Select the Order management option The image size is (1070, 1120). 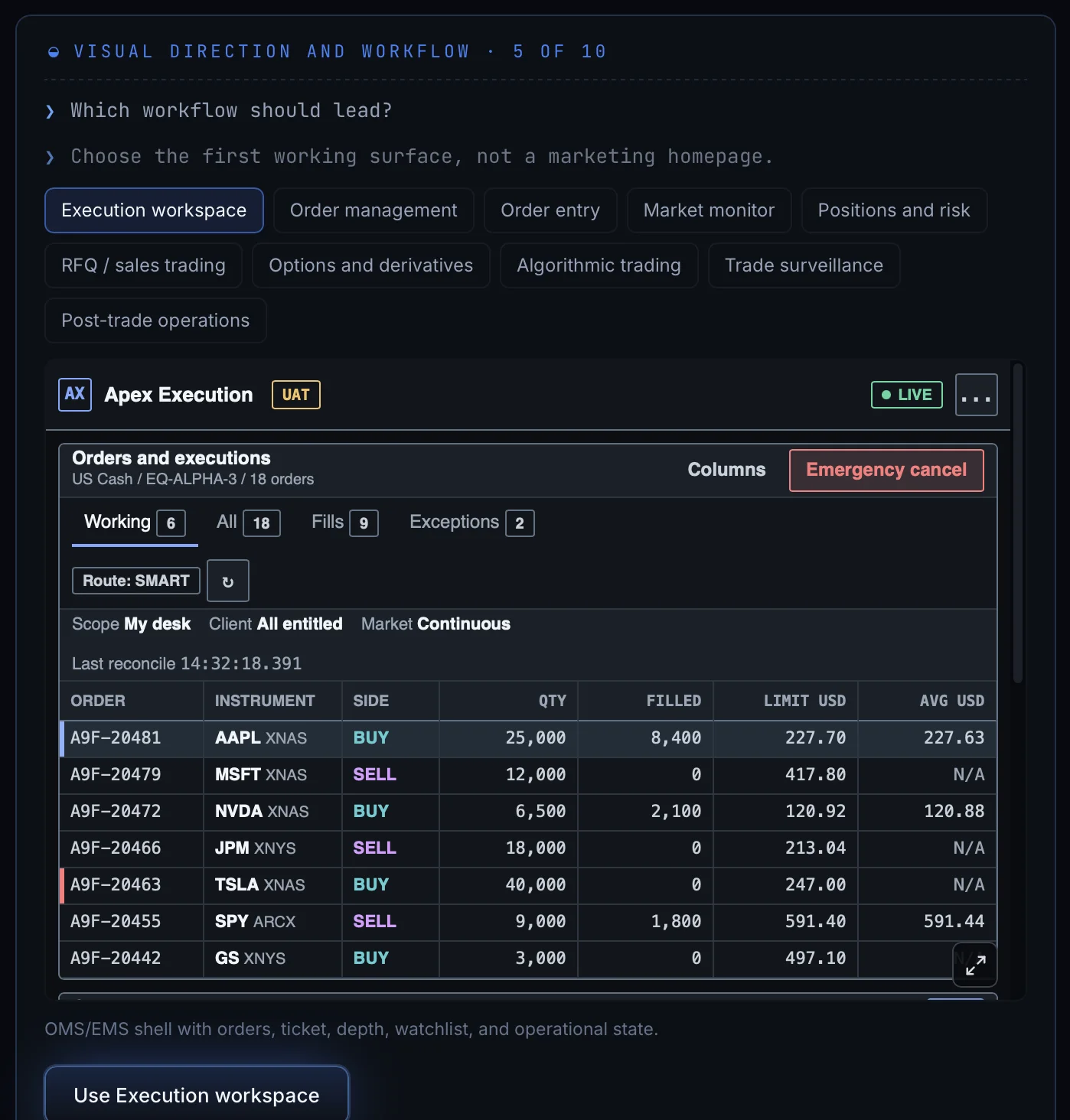click(374, 210)
